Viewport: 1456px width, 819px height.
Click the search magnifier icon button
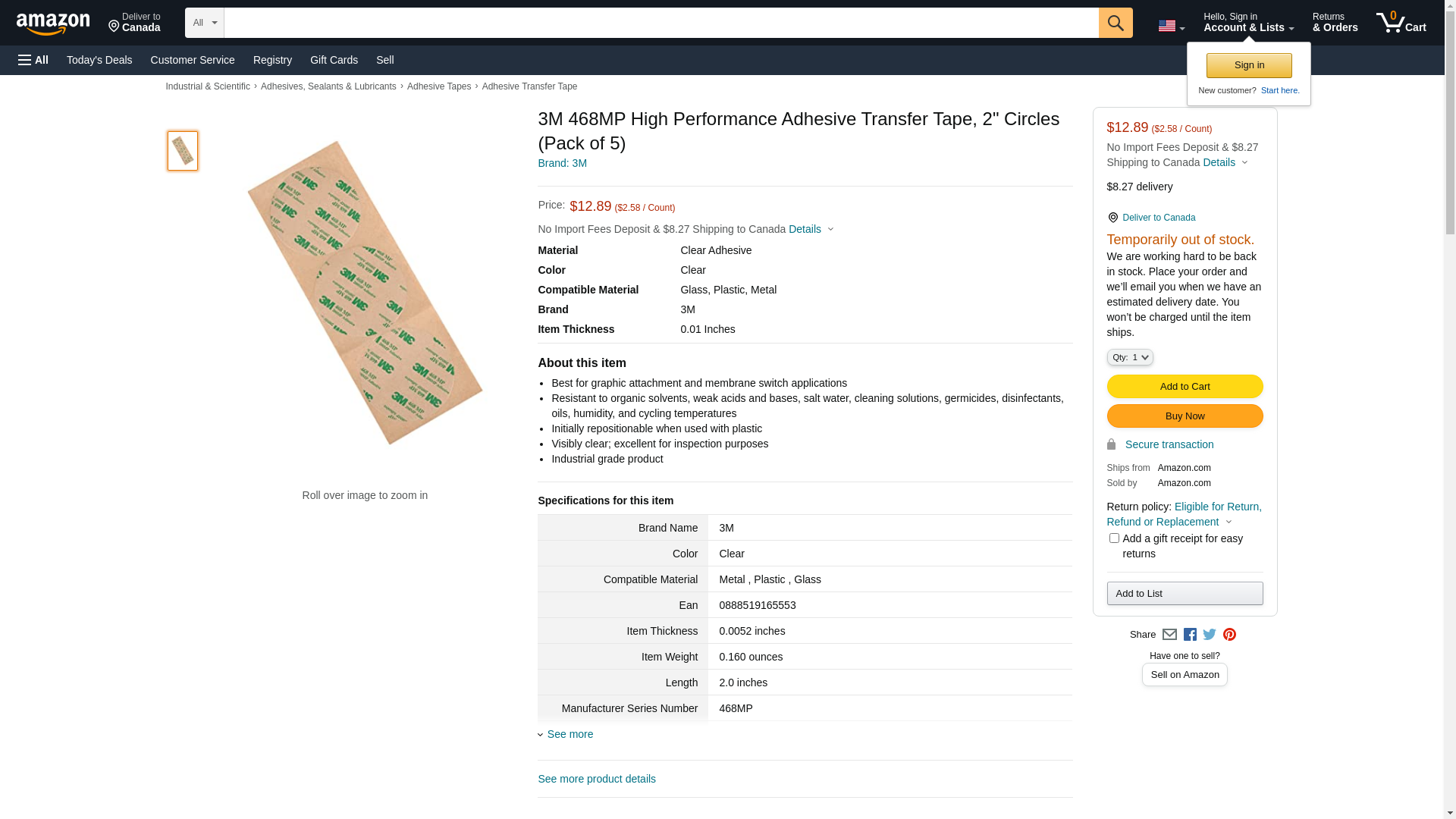tap(1115, 23)
